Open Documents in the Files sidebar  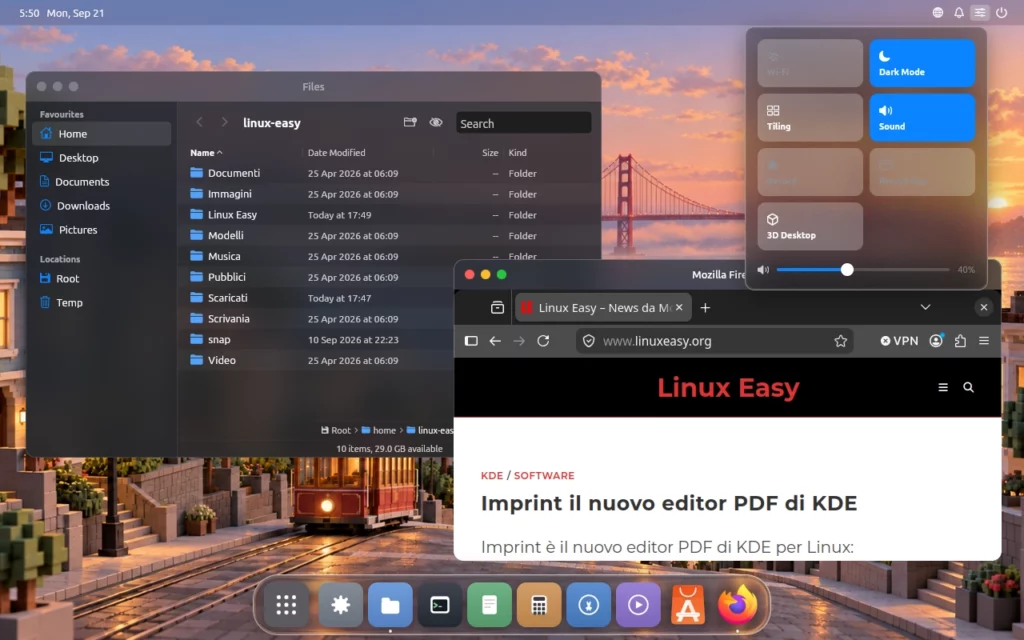tap(102, 182)
